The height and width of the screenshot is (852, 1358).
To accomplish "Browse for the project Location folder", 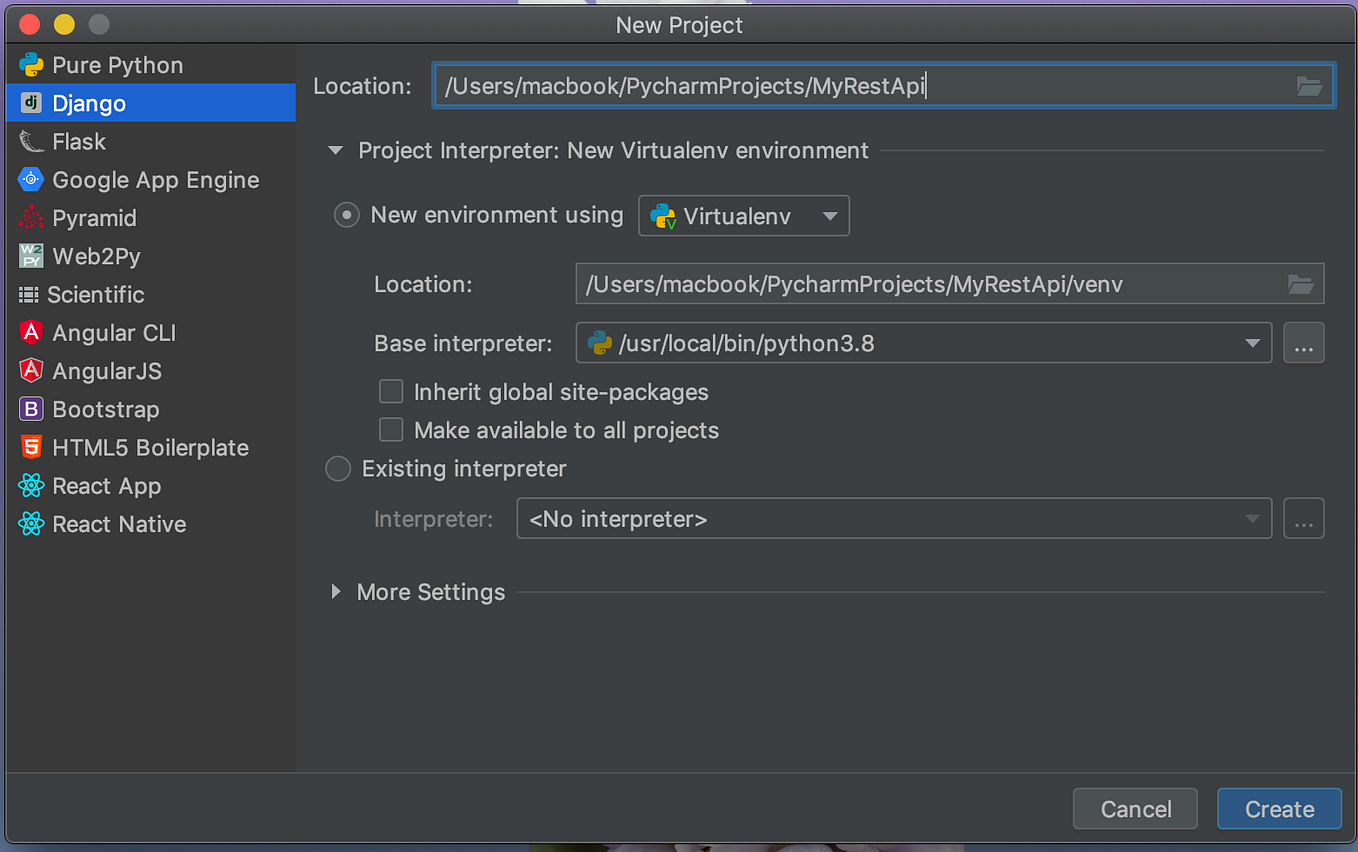I will (1310, 86).
